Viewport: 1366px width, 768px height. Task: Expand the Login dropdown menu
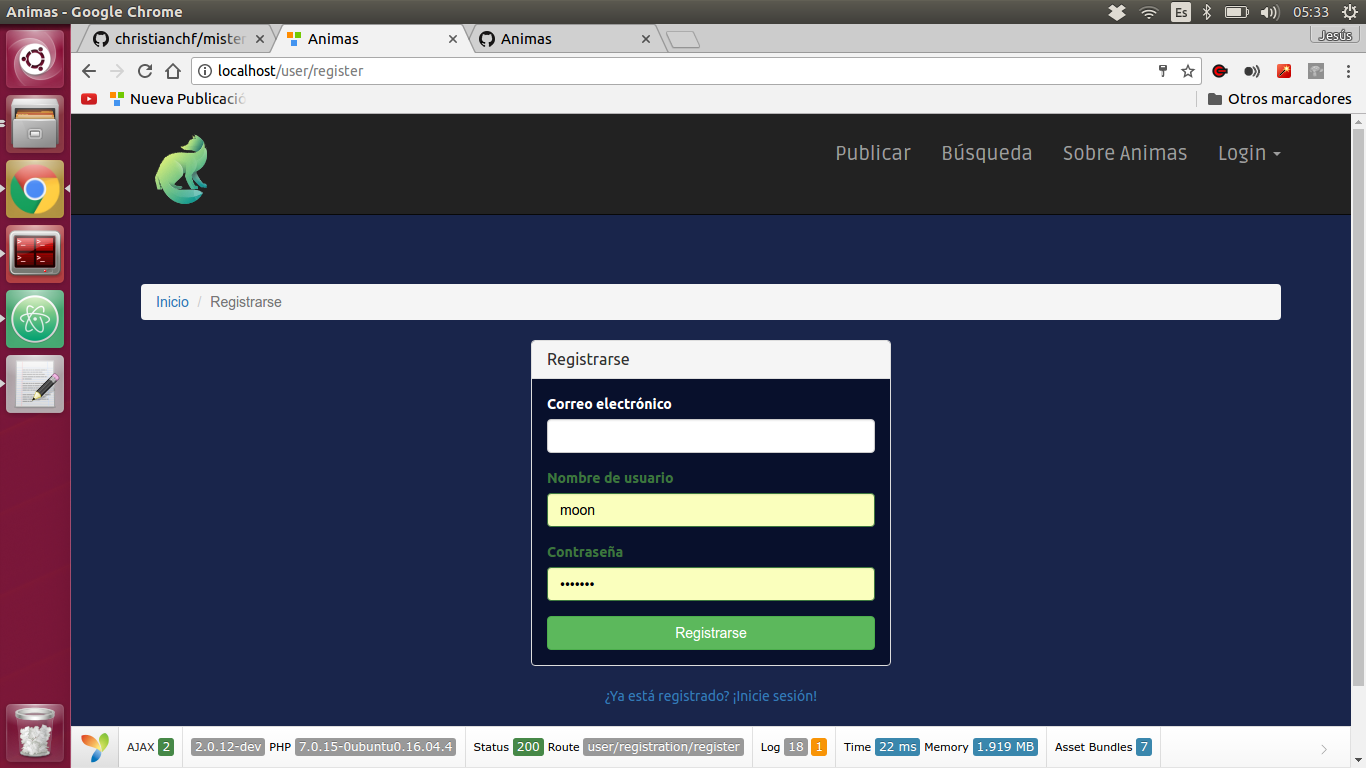pyautogui.click(x=1248, y=153)
